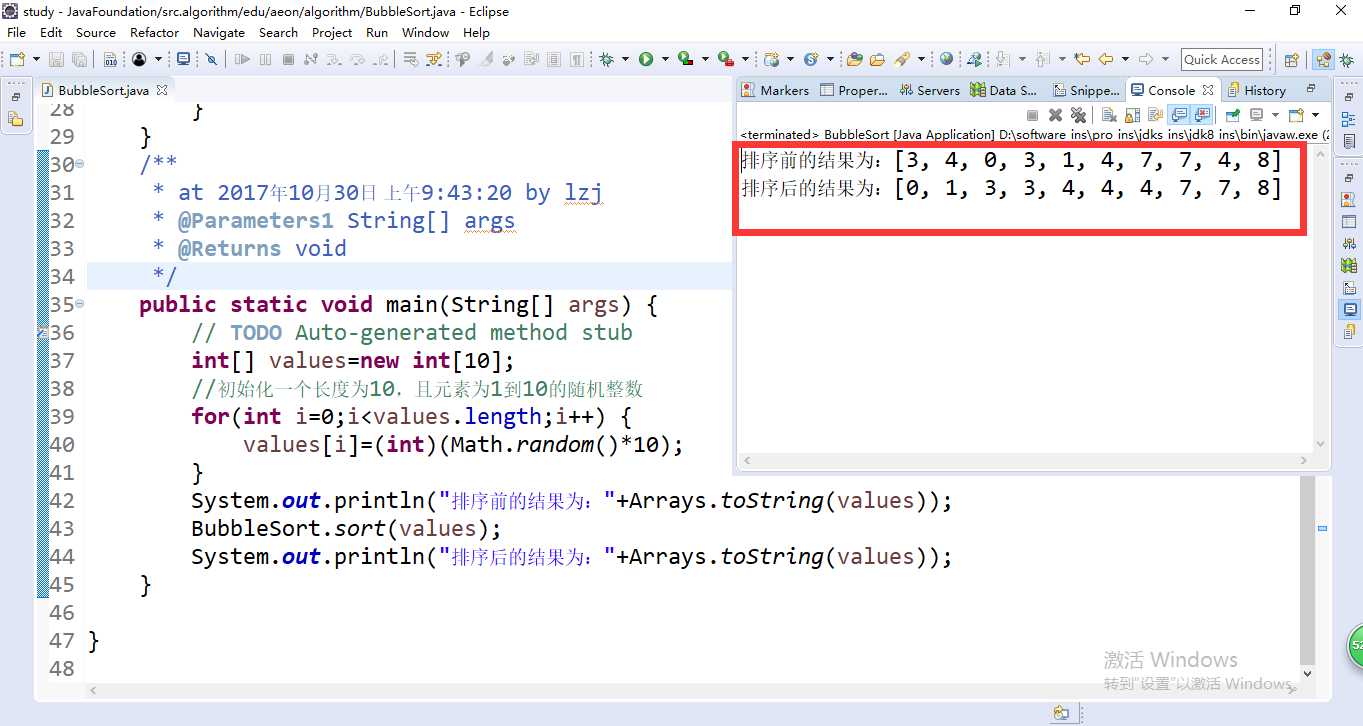Click the Toggle Mark Occurrences icon
This screenshot has height=726, width=1363.
(485, 60)
